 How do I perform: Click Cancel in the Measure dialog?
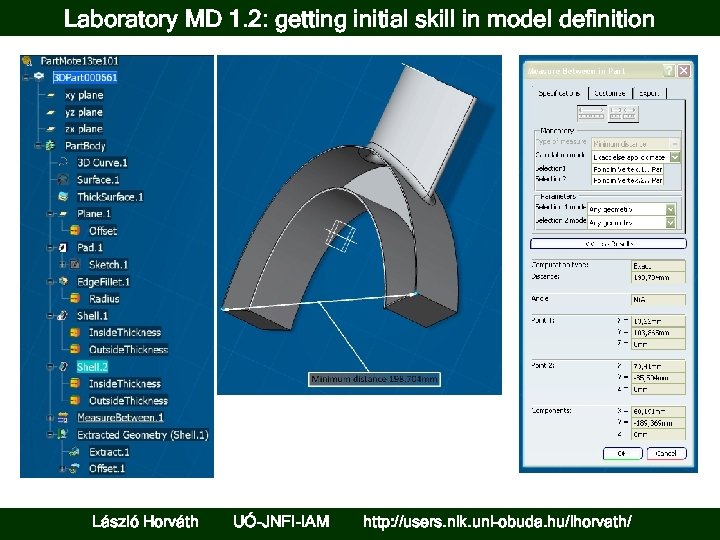coord(666,453)
